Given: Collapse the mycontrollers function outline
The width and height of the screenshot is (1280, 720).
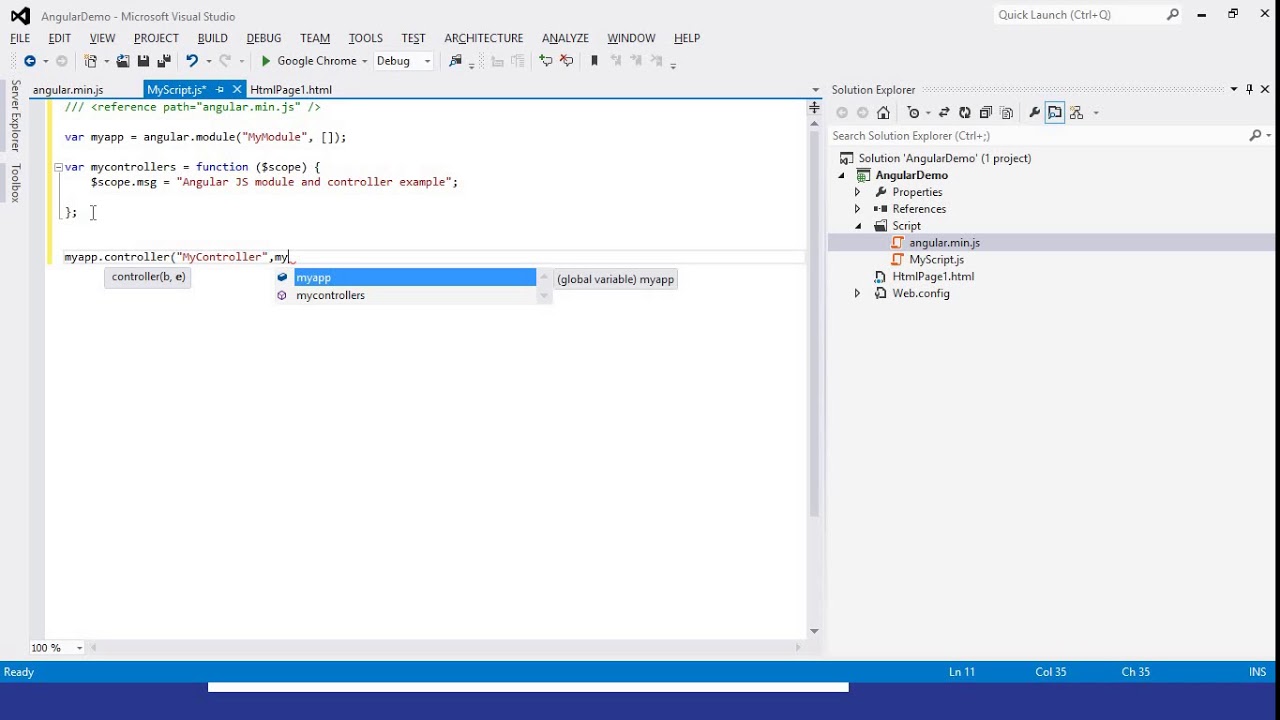Looking at the screenshot, I should (58, 167).
